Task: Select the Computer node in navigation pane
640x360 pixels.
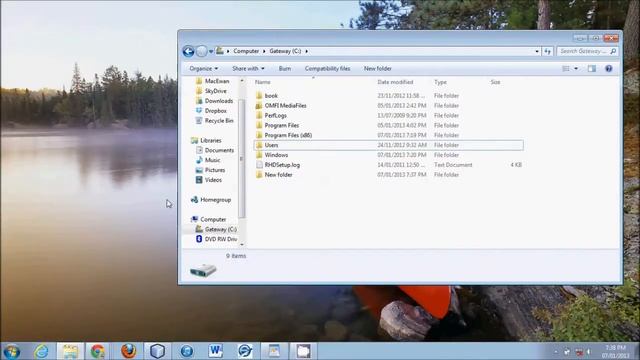Action: click(213, 220)
